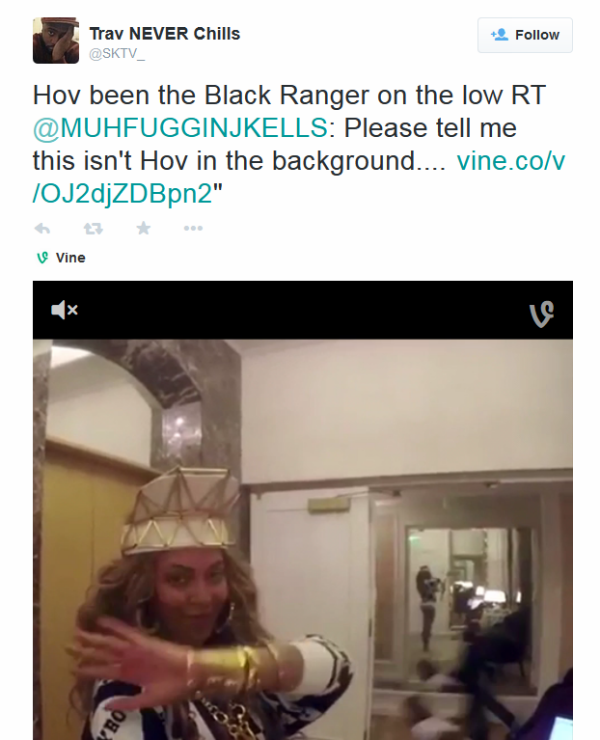Open the Trav NEVER Chills display name

coord(165,34)
